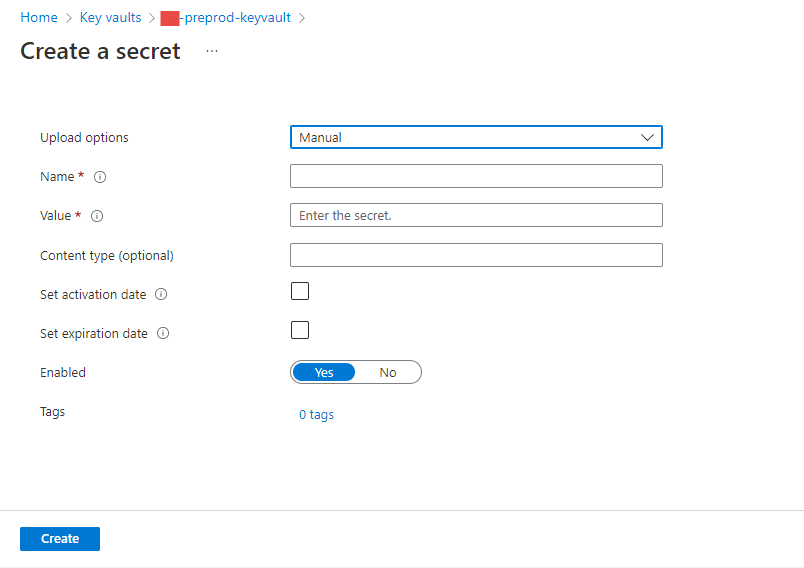This screenshot has height=568, width=804.
Task: Open the Upload options dropdown
Action: [x=476, y=137]
